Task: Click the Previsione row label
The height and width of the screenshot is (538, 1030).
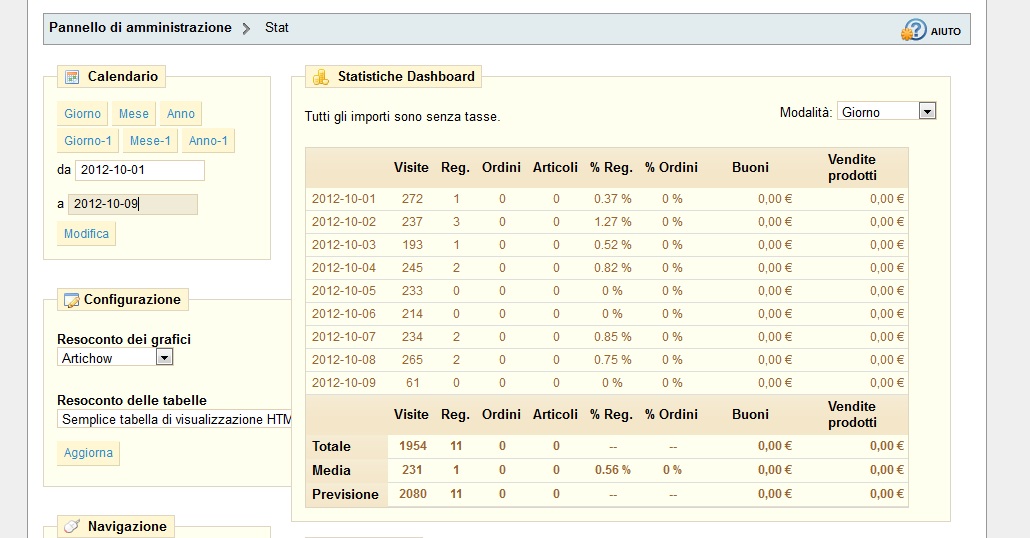Action: pyautogui.click(x=346, y=495)
